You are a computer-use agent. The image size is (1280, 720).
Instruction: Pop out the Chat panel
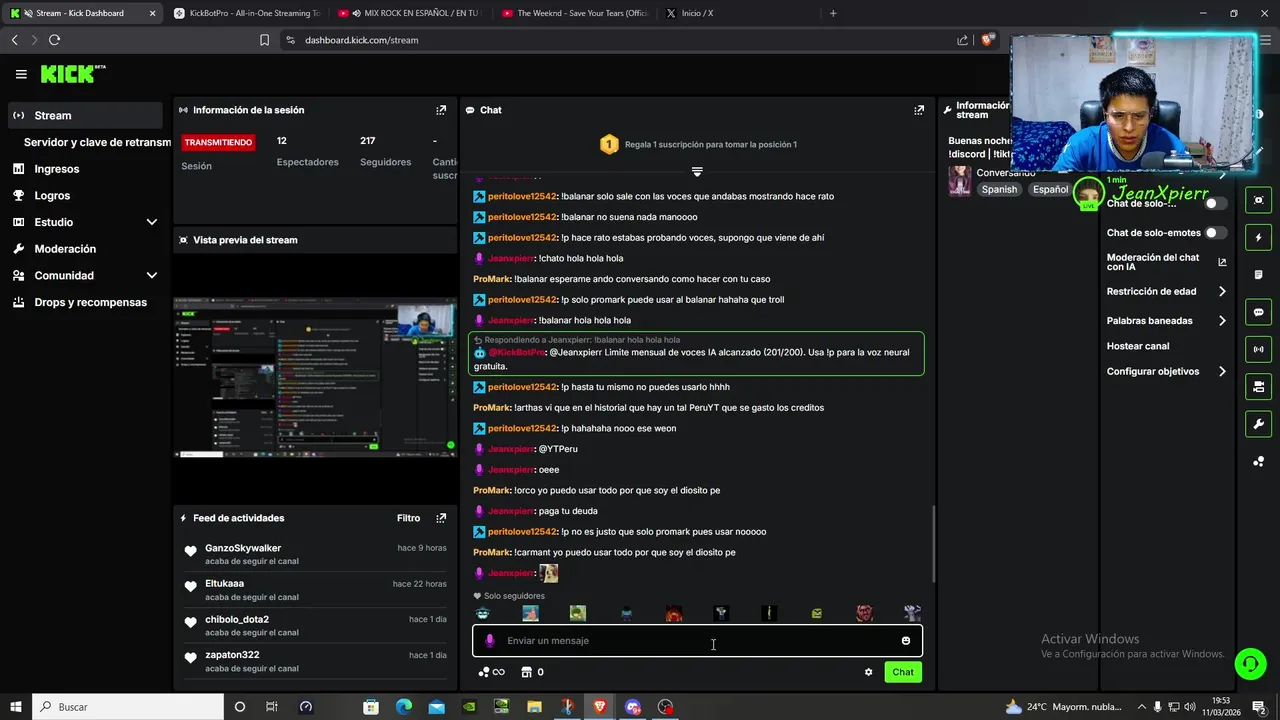coord(919,110)
